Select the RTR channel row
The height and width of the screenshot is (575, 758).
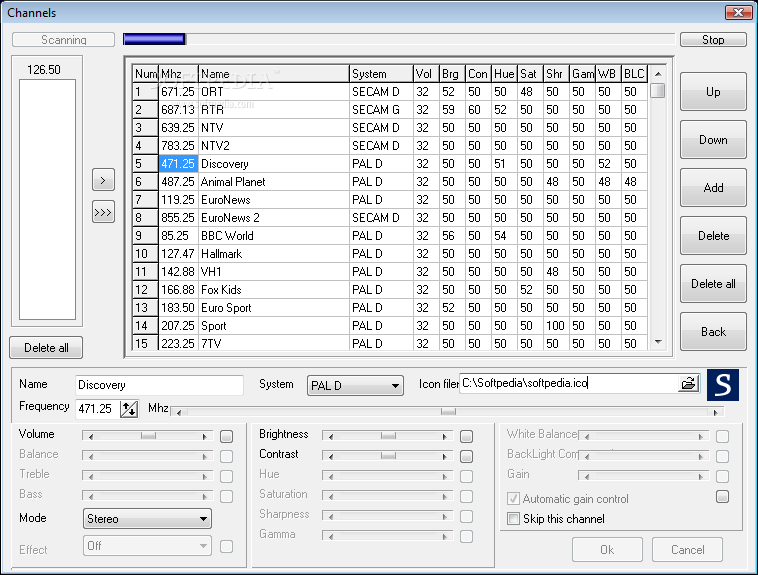[x=390, y=110]
